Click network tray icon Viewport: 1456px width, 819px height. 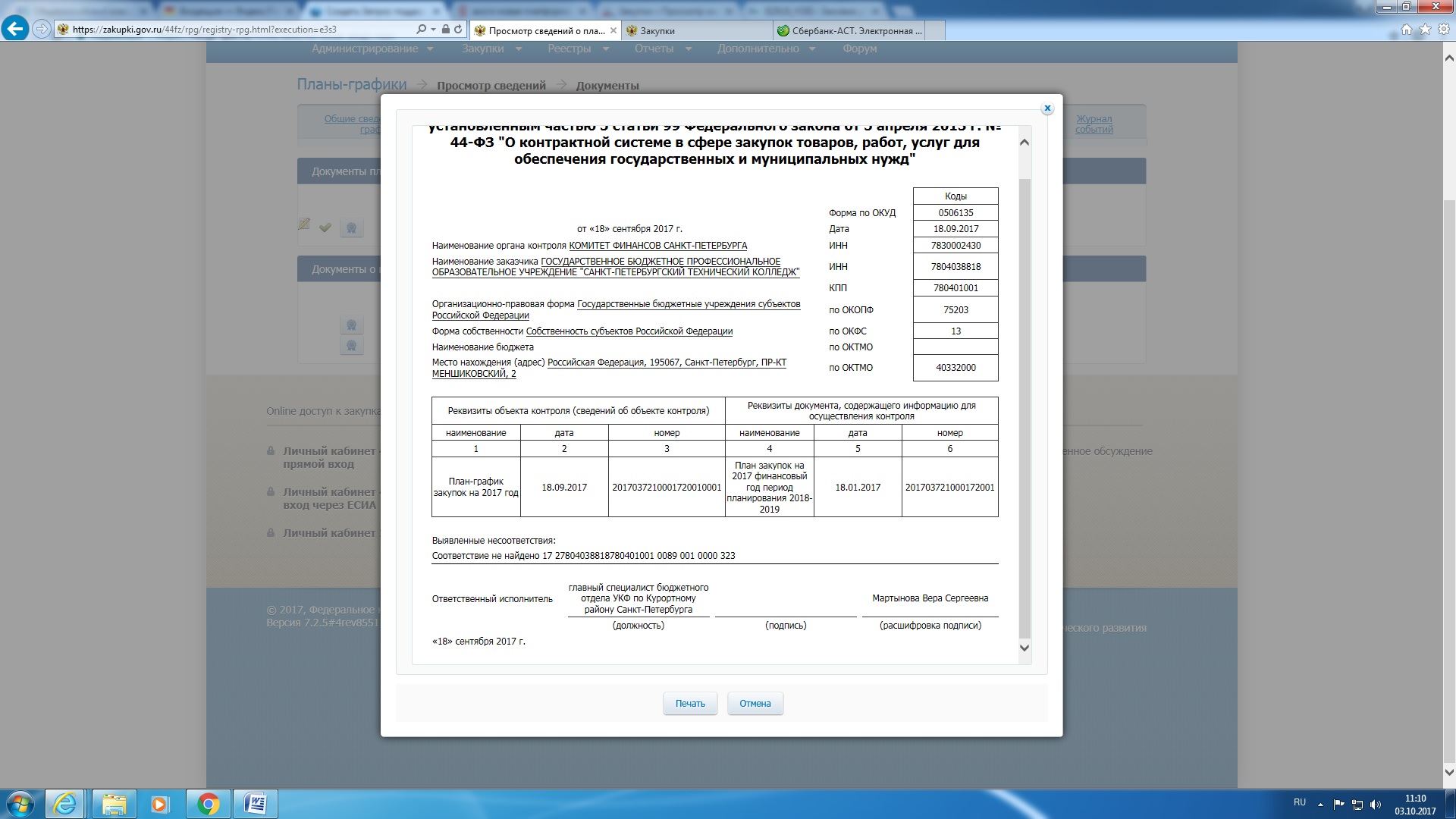pos(1357,804)
